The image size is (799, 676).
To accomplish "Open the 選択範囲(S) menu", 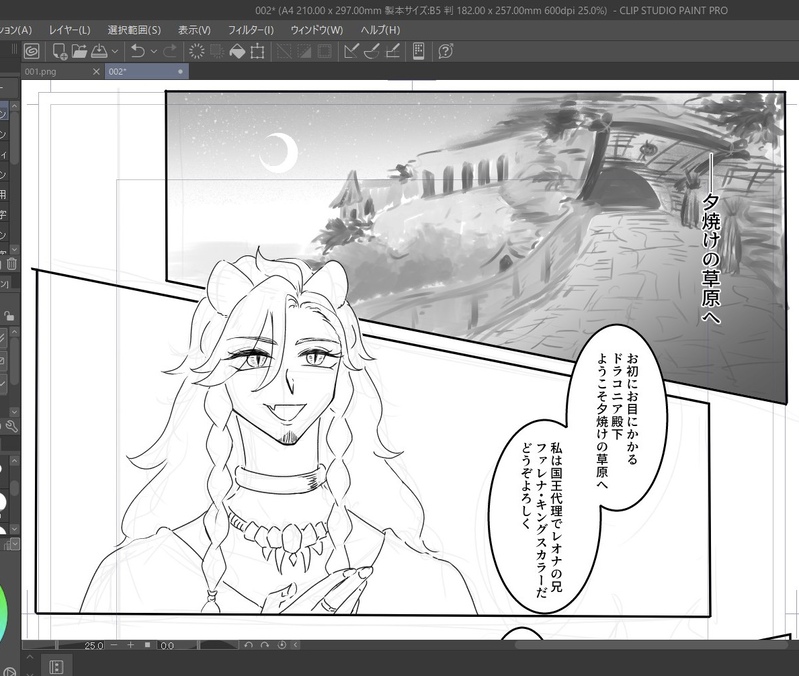I will 134,30.
